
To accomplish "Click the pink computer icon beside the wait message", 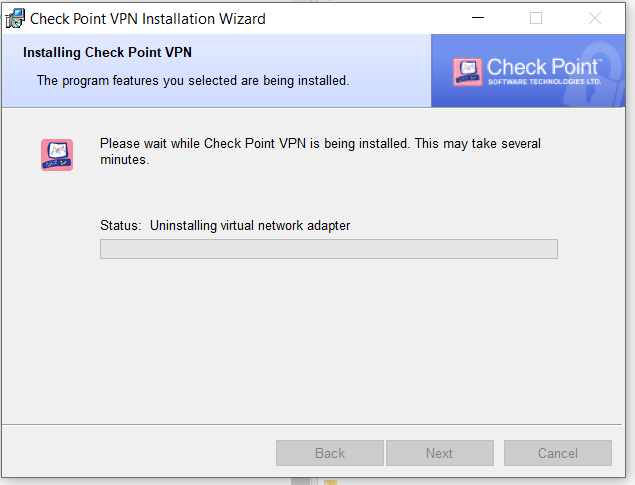I will tap(57, 154).
